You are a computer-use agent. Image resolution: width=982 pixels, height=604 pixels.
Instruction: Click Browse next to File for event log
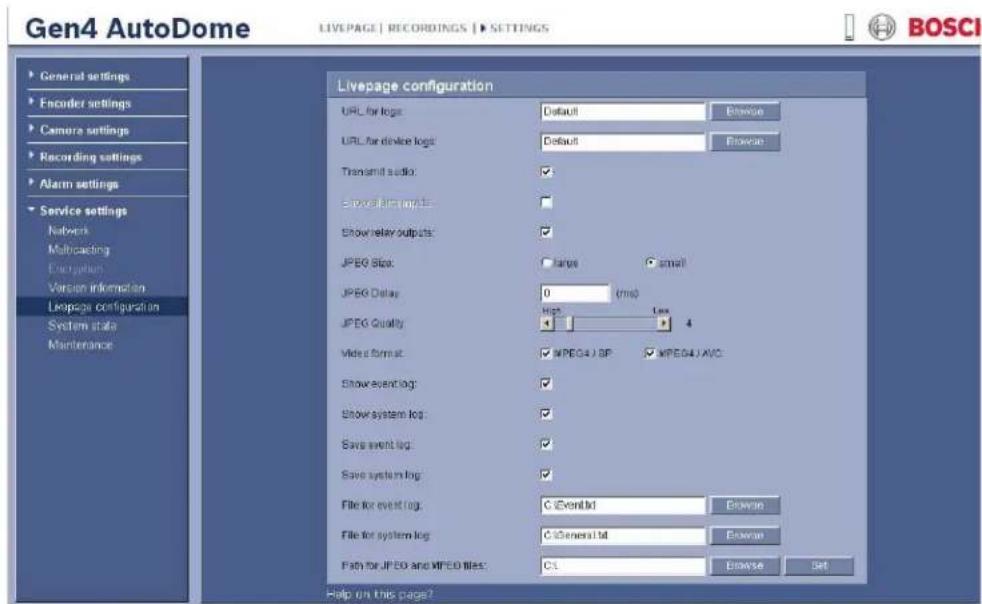745,505
